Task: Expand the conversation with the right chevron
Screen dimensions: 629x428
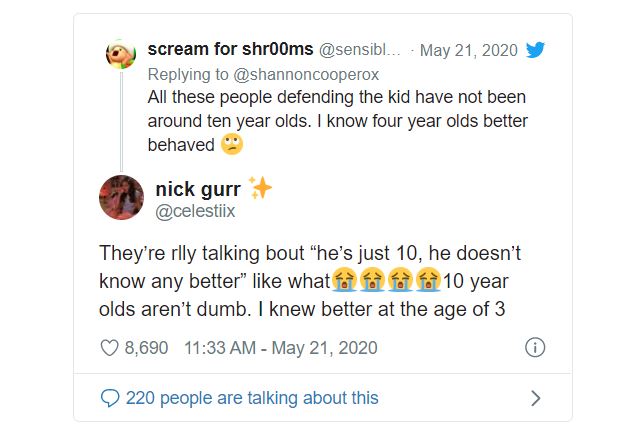Action: point(535,398)
